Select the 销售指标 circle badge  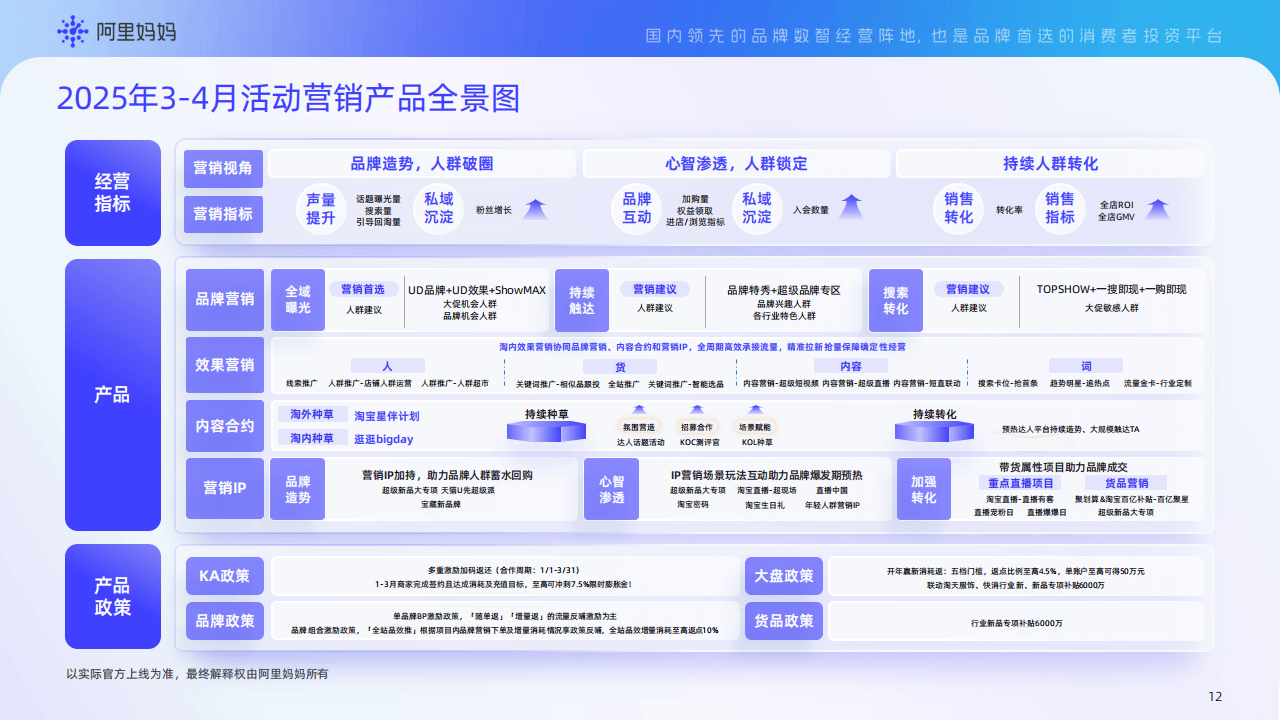point(1060,208)
